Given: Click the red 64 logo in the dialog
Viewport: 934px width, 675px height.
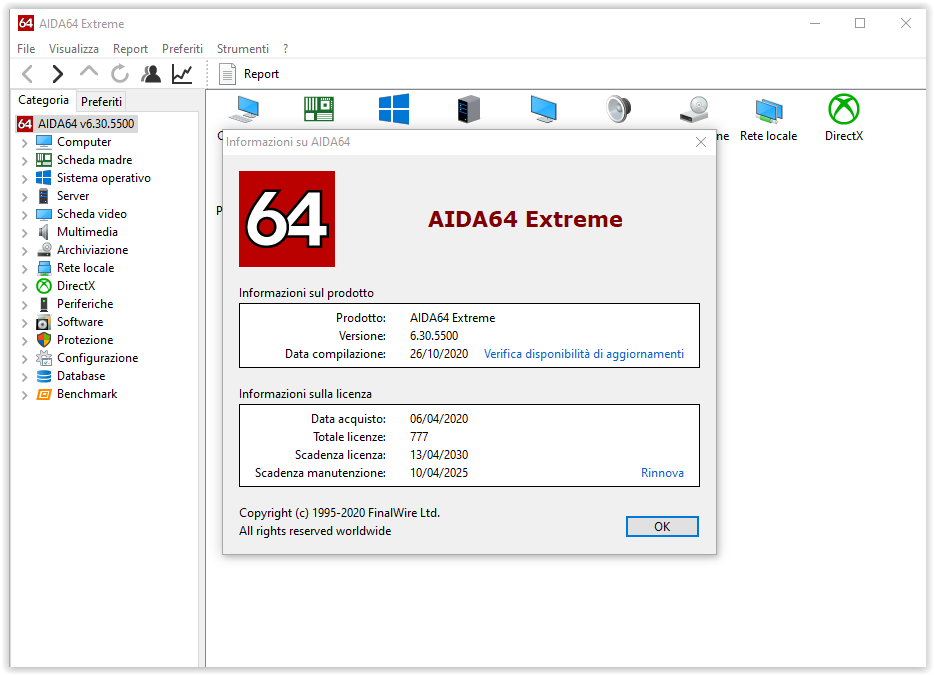Looking at the screenshot, I should click(287, 219).
